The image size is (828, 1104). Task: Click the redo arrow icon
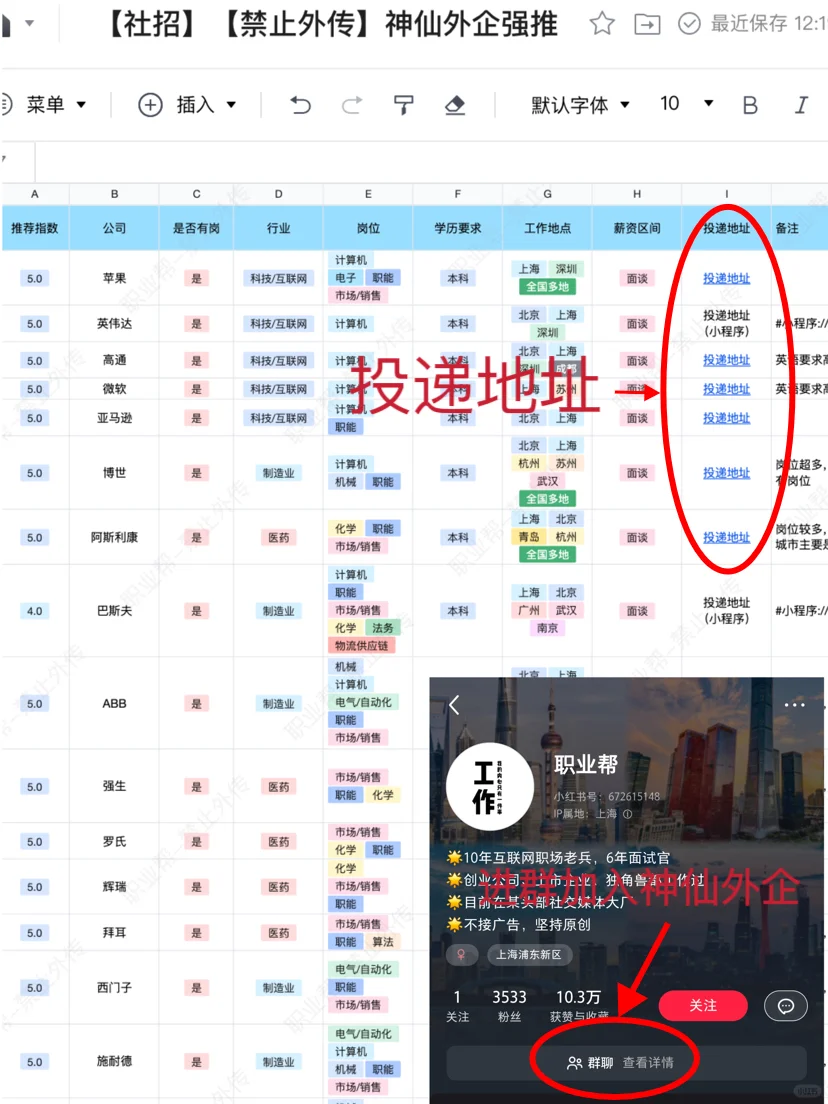[351, 104]
